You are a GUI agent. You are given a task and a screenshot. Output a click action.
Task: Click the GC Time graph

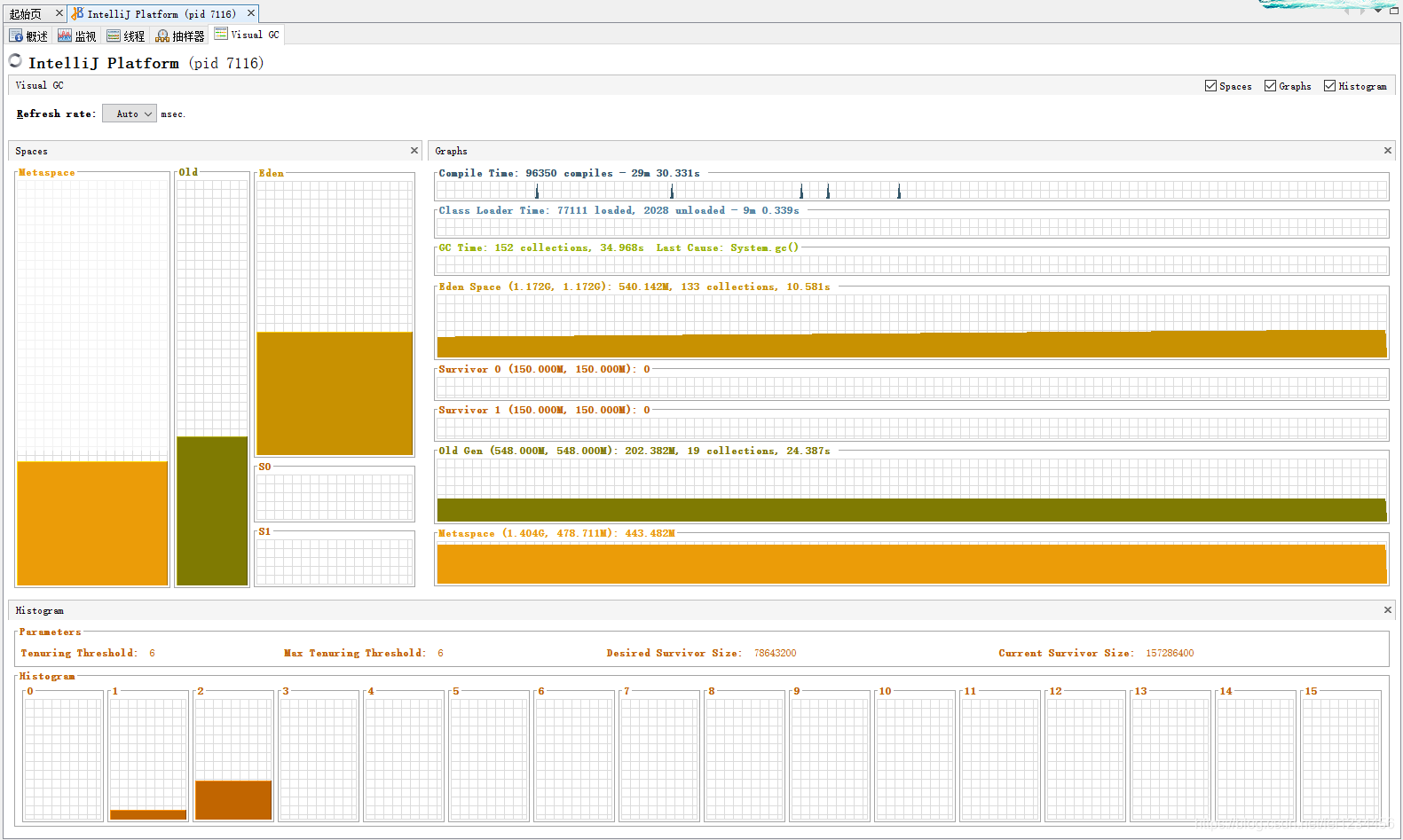point(911,263)
